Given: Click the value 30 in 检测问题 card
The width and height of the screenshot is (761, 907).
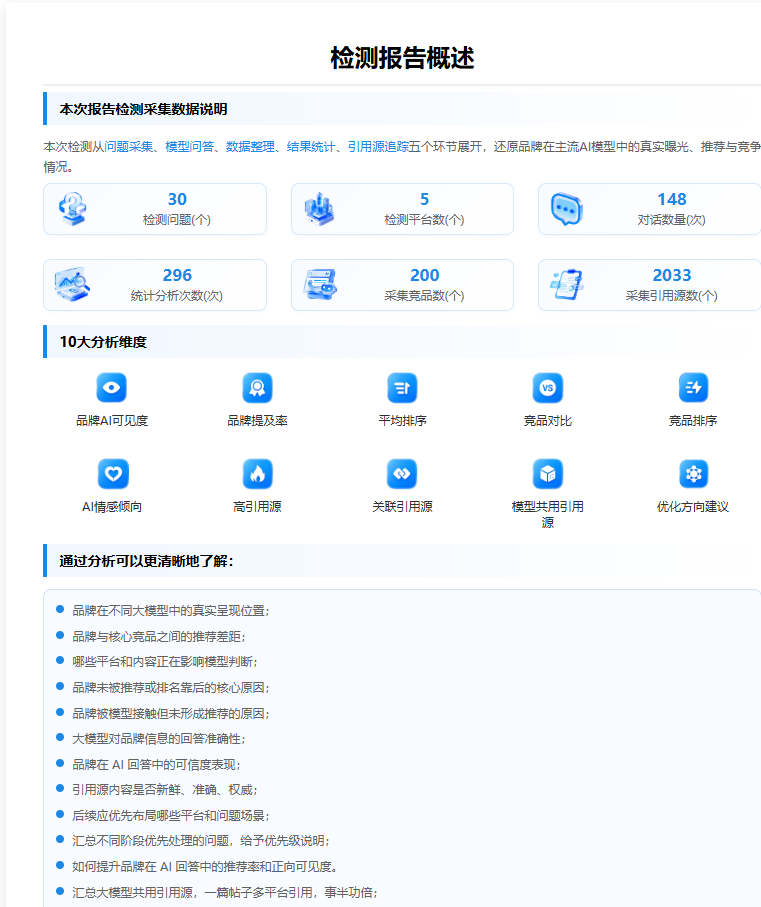Looking at the screenshot, I should tap(177, 200).
